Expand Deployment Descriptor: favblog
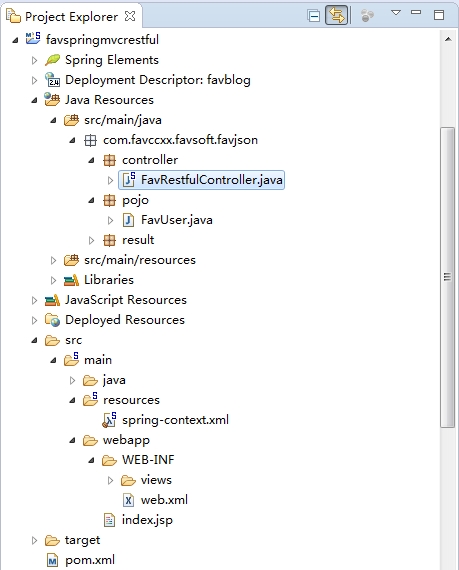 click(x=35, y=80)
